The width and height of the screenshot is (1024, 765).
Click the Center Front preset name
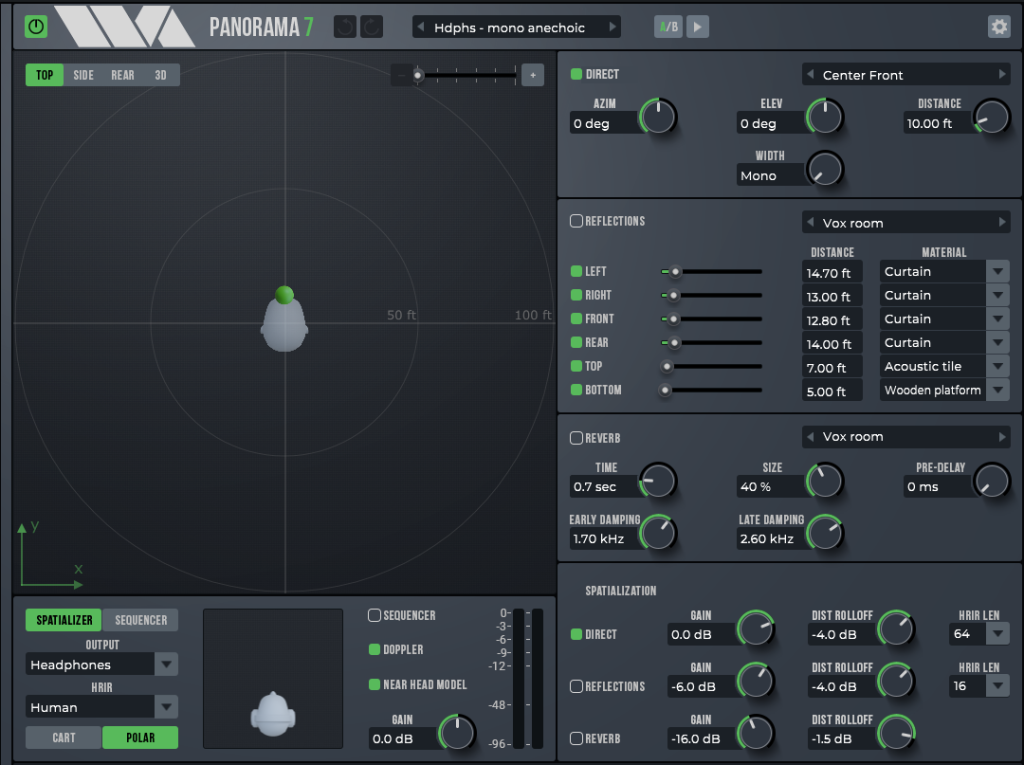coord(863,75)
